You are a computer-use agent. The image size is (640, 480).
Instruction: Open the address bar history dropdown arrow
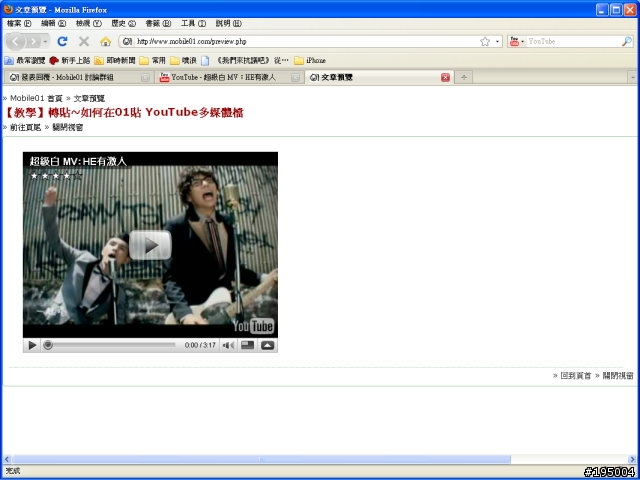click(497, 41)
